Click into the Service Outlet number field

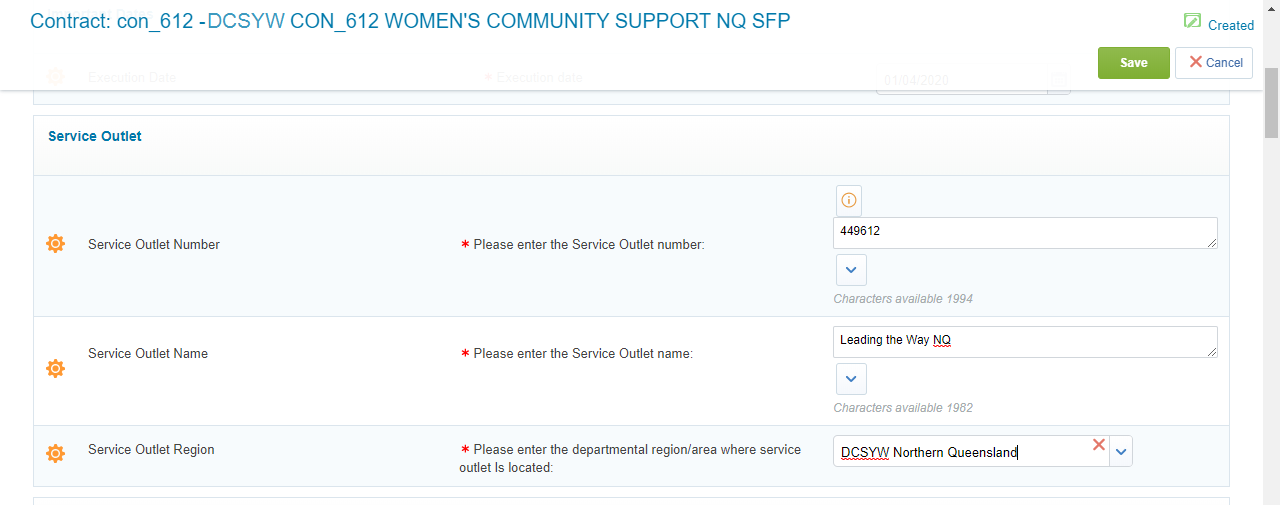point(1020,232)
